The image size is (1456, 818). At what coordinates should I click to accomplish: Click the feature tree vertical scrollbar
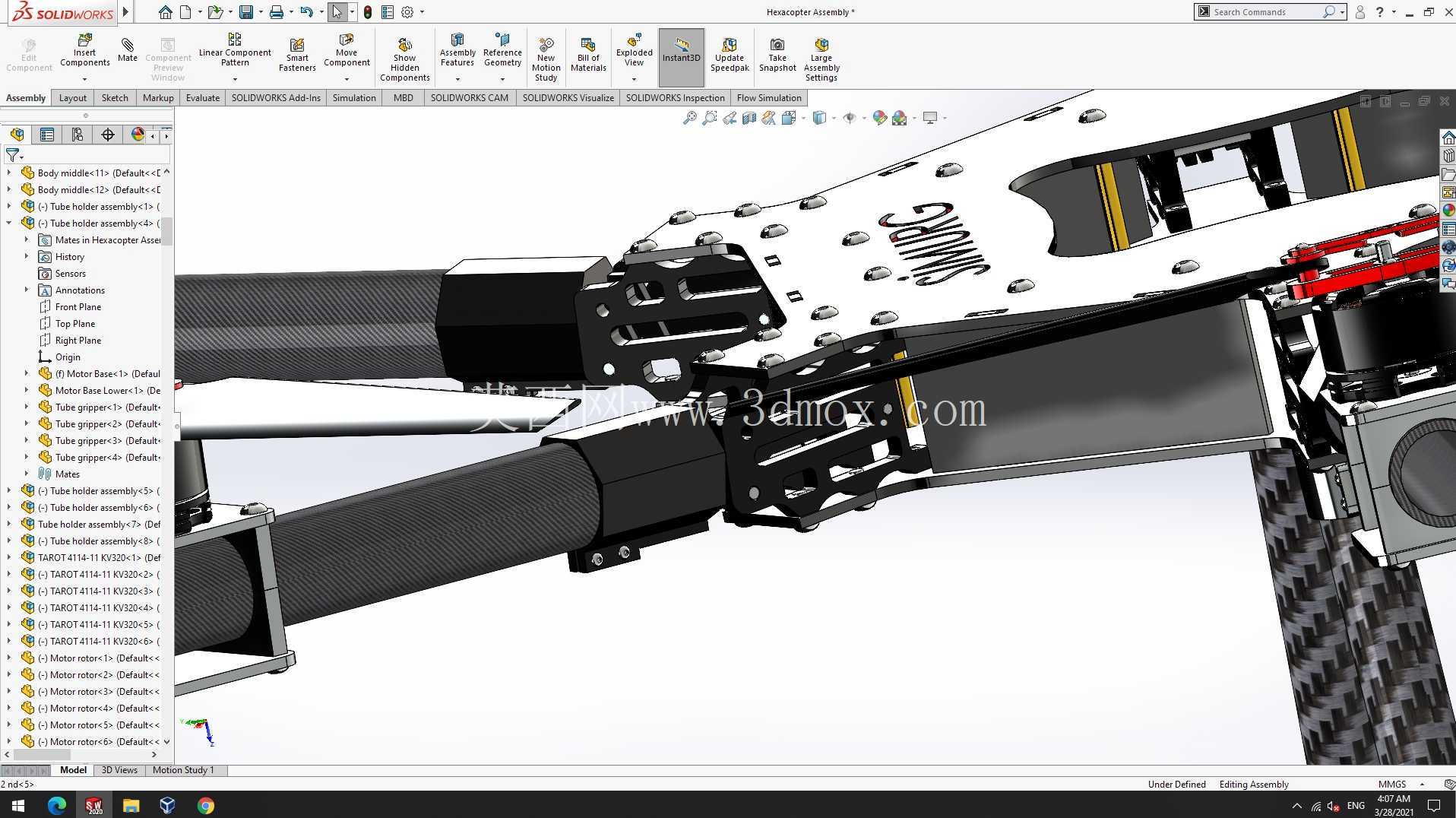(x=167, y=233)
